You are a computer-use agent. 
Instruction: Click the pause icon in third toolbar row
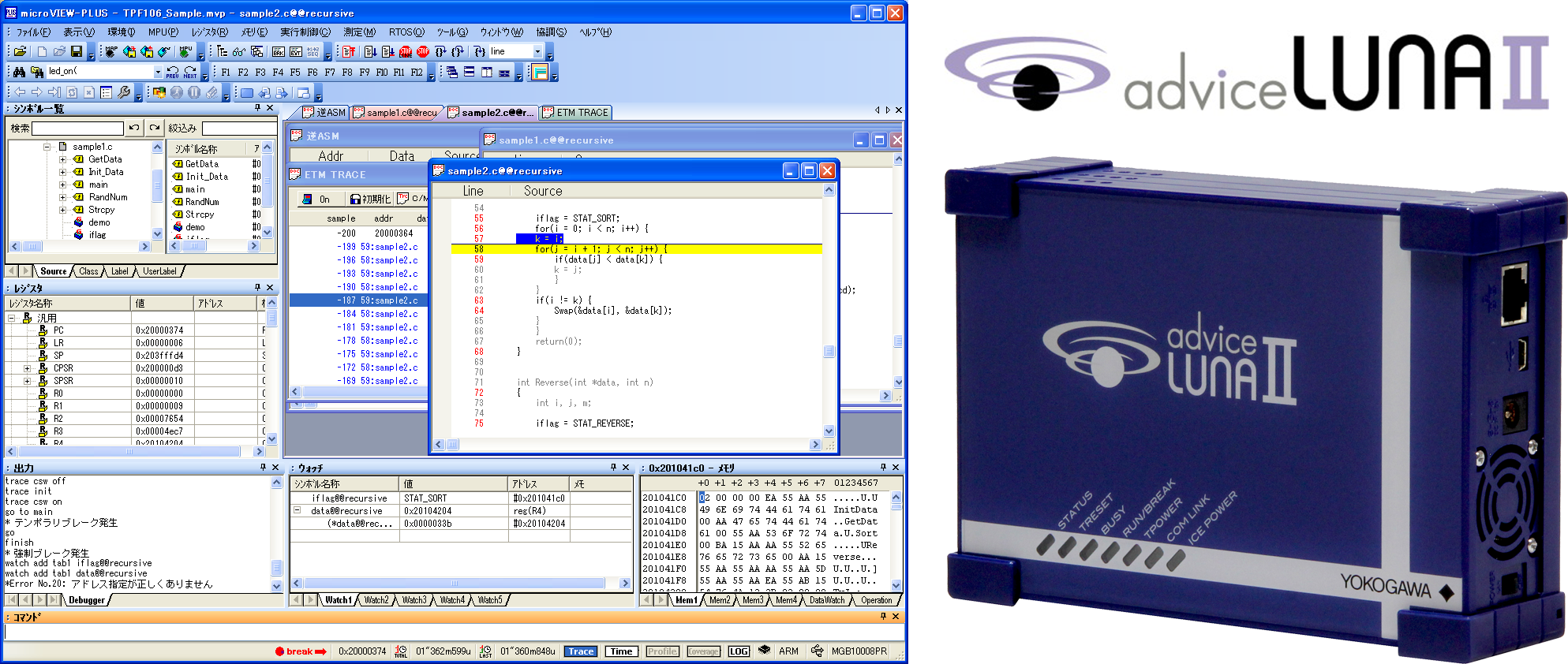pyautogui.click(x=194, y=92)
